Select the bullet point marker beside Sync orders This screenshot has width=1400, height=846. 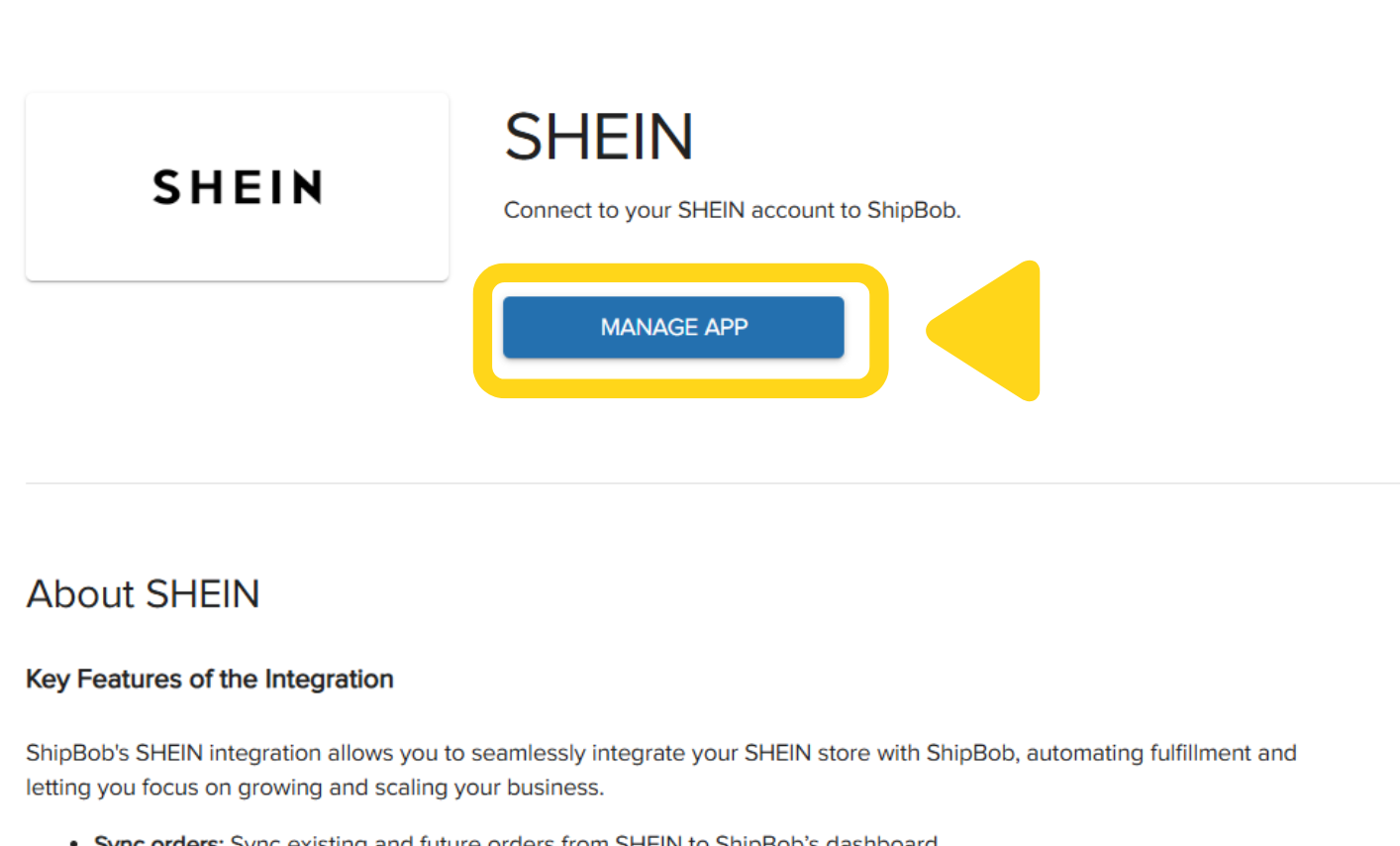[x=74, y=840]
